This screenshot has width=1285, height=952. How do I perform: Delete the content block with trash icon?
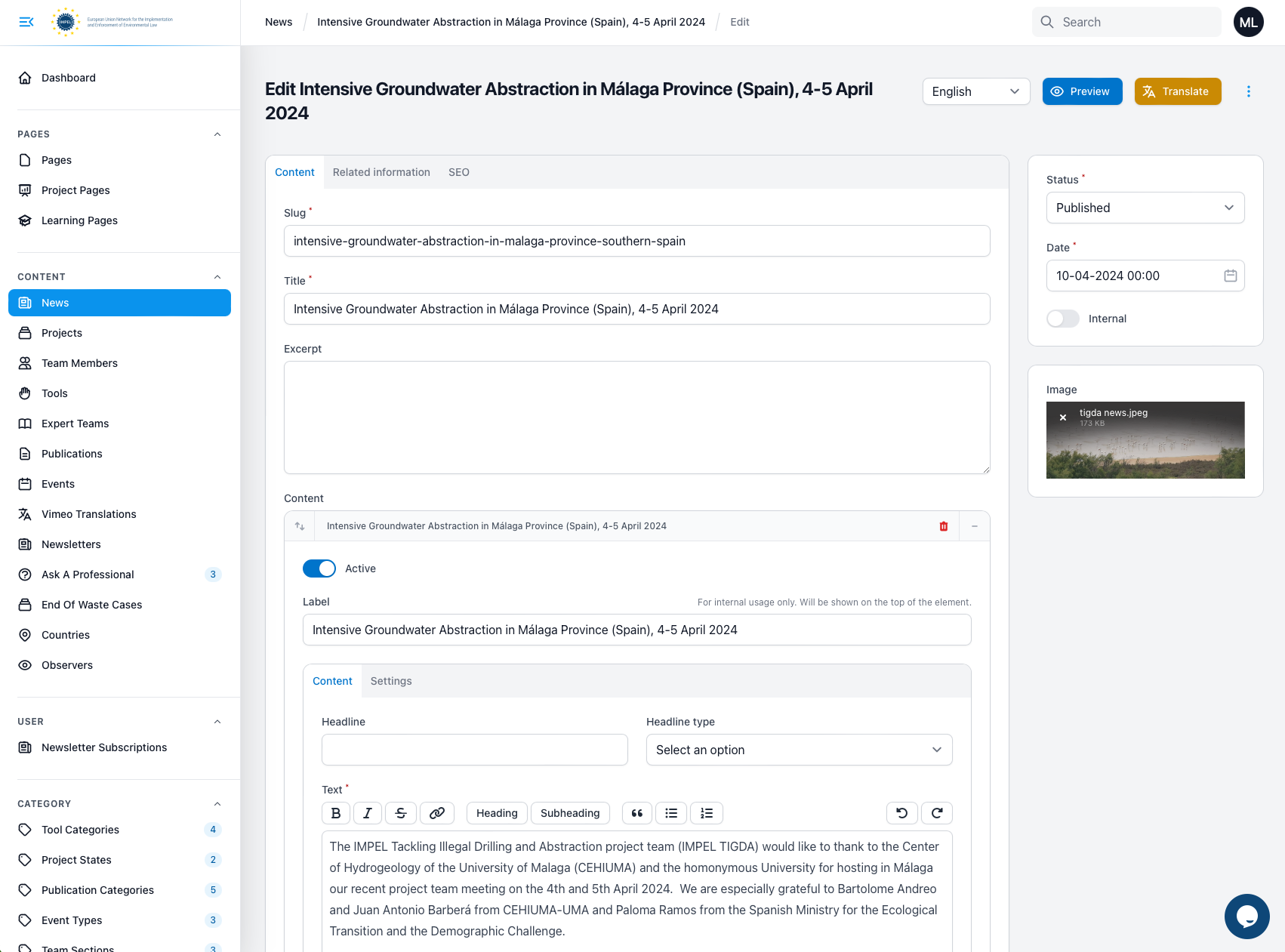tap(944, 526)
